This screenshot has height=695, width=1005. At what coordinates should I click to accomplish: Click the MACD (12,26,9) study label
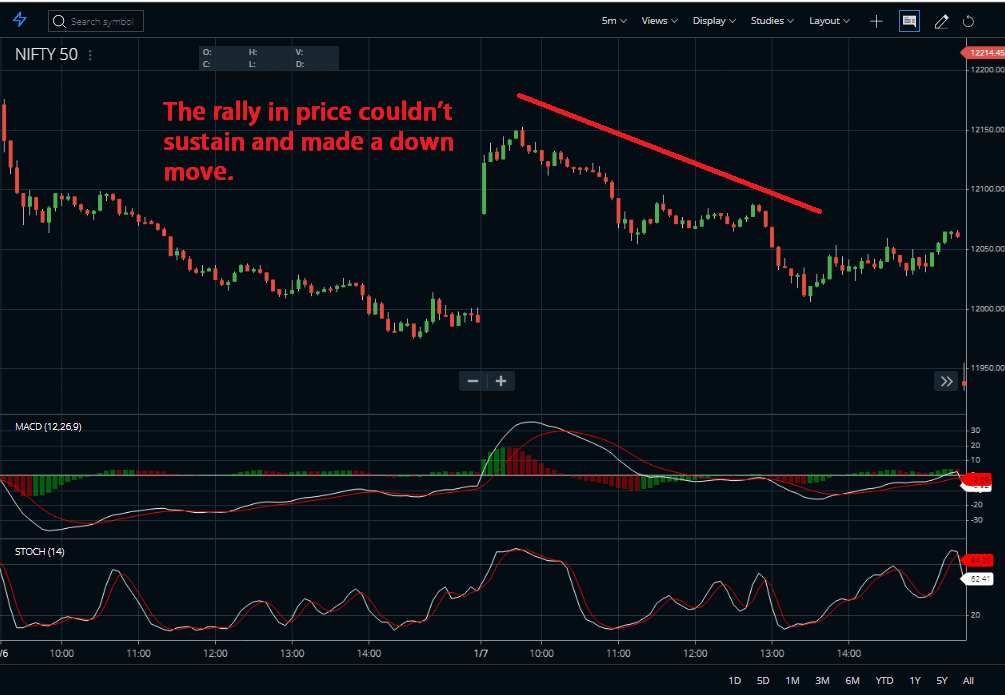coord(48,426)
